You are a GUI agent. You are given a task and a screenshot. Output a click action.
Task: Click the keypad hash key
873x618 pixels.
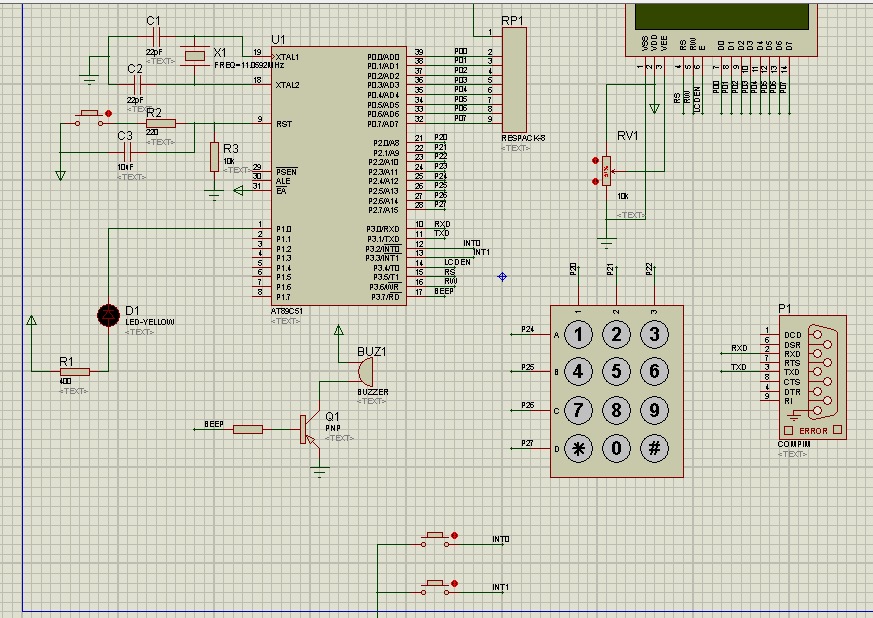click(654, 448)
